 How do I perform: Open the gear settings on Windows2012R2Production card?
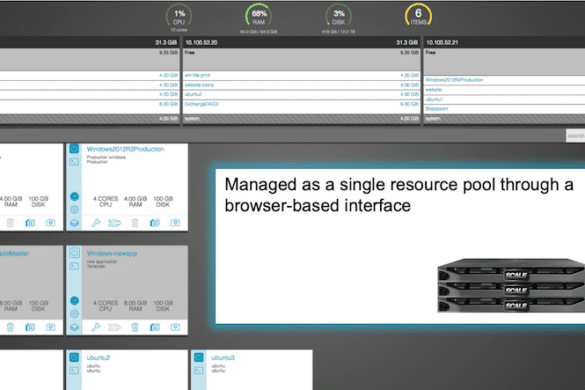coord(74,209)
